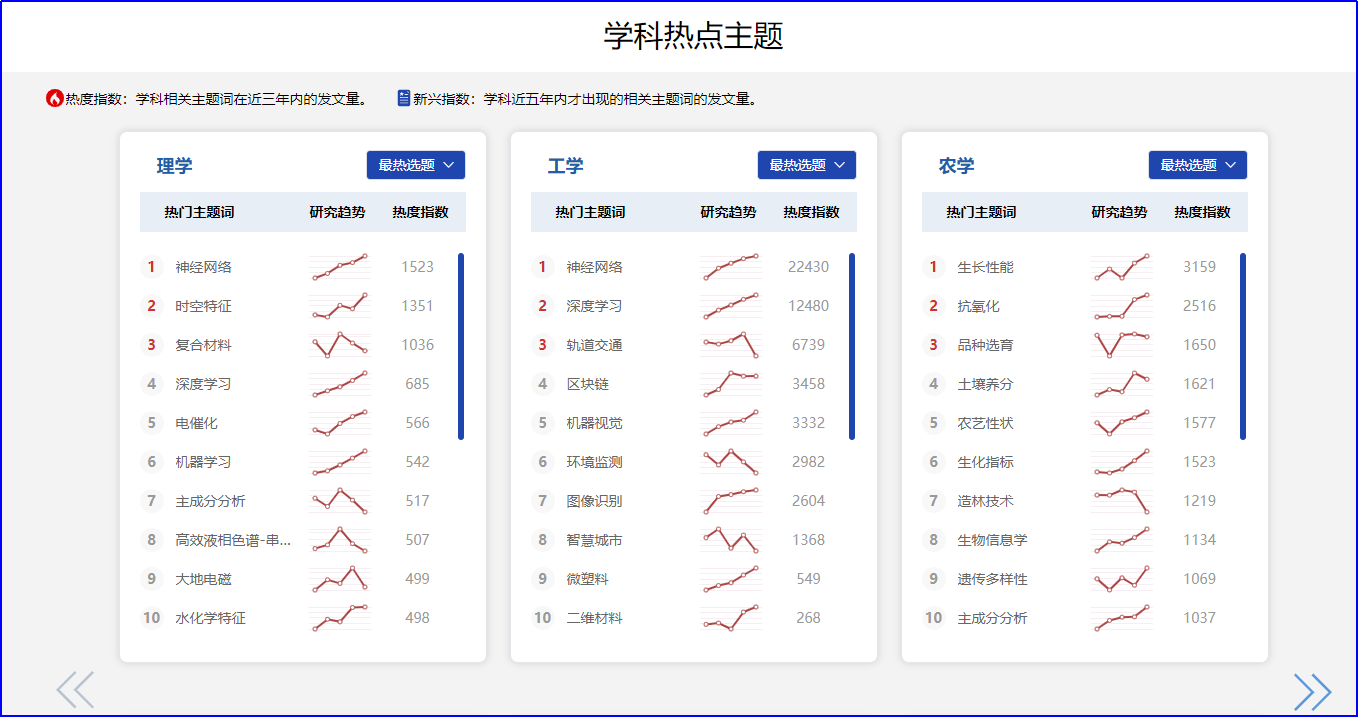1358x719 pixels.
Task: Click the blue document icon beside 新兴指数
Action: (x=404, y=98)
